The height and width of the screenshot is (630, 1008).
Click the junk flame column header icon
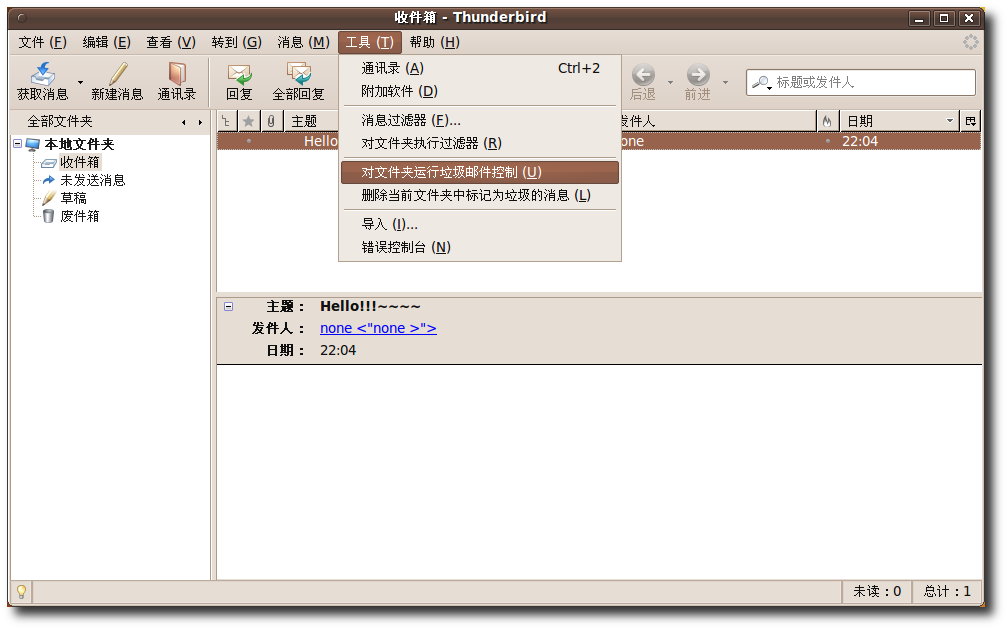[827, 121]
